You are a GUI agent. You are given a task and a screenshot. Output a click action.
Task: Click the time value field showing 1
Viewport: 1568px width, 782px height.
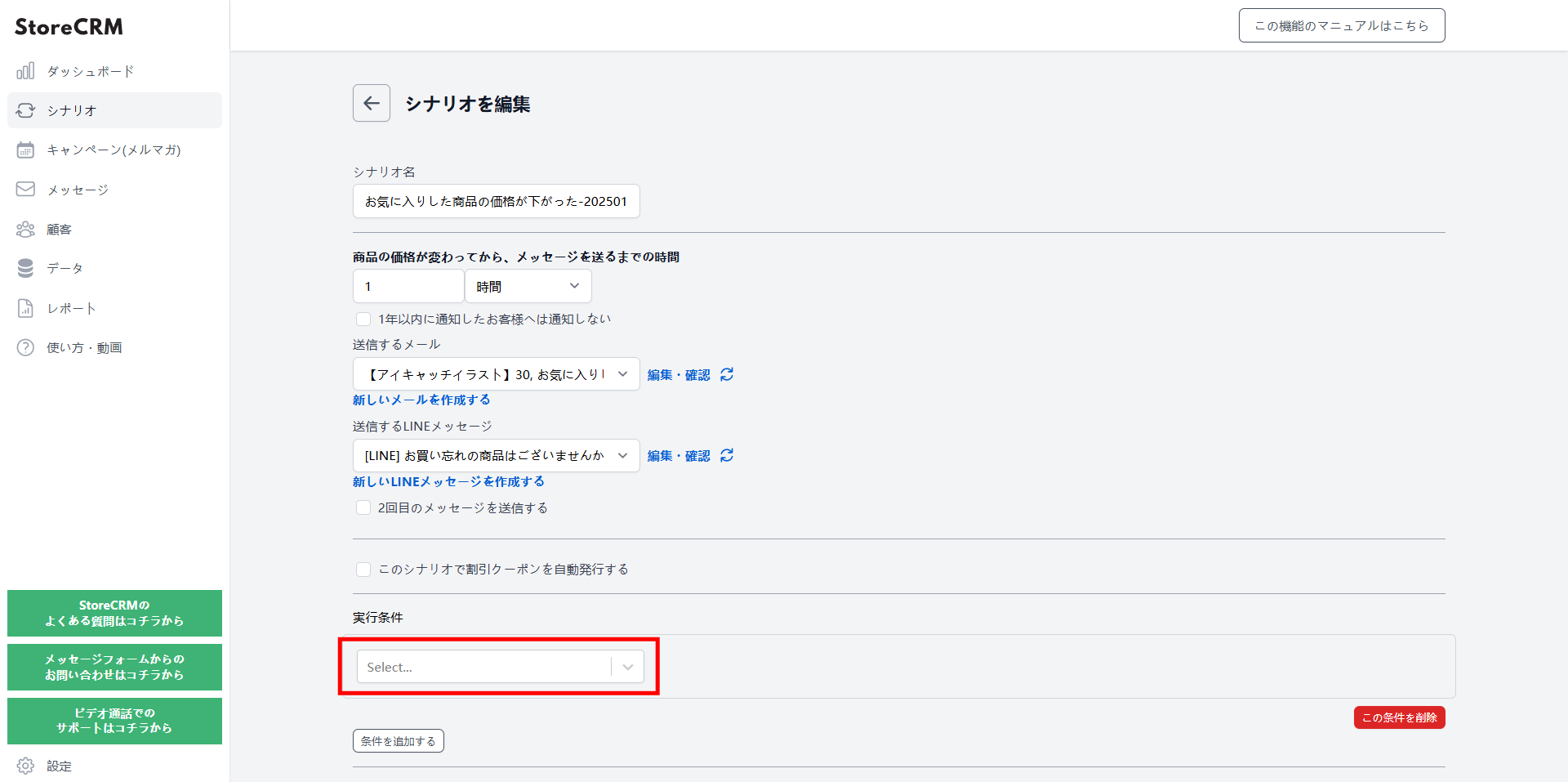[x=408, y=286]
